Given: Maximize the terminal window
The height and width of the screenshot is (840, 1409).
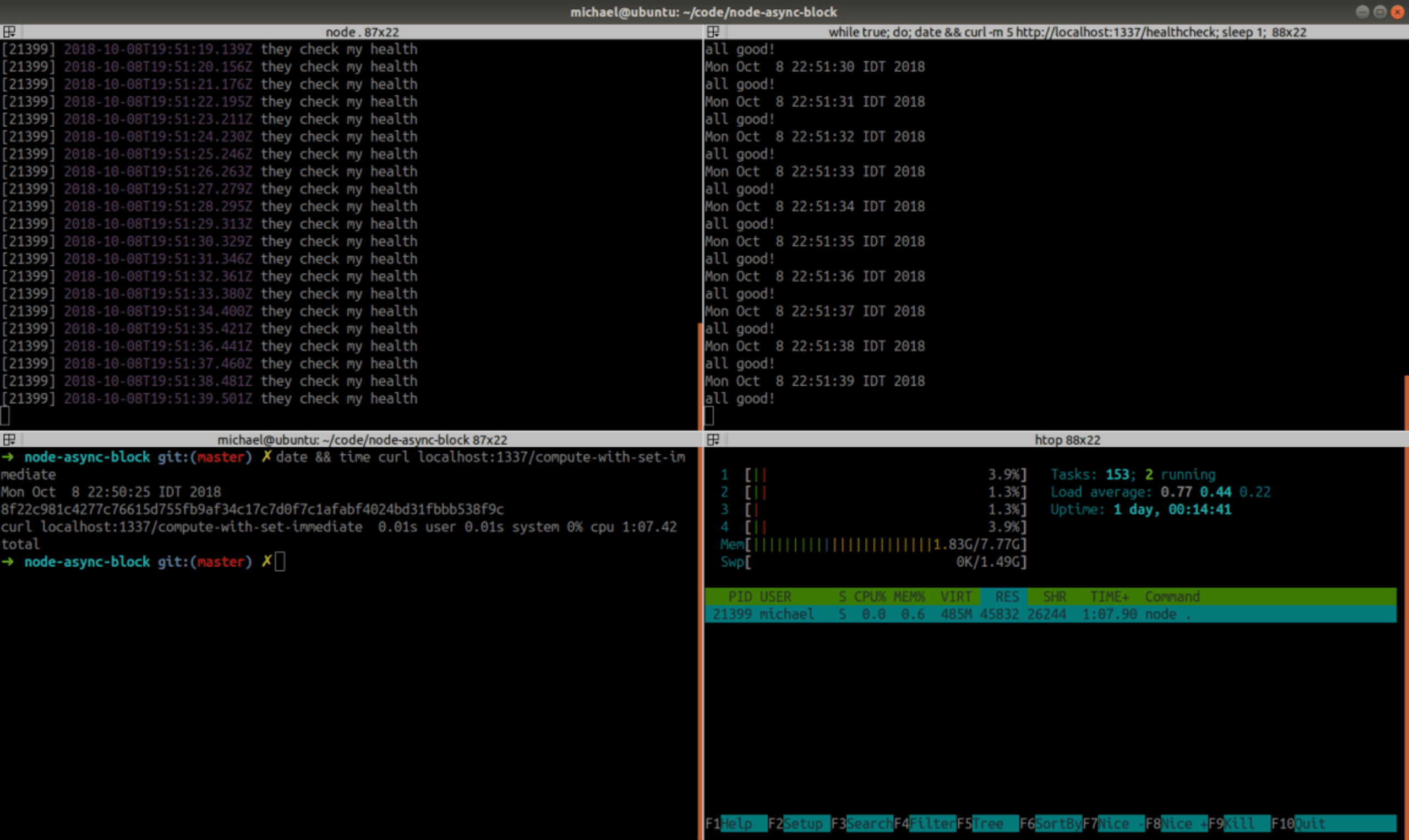Looking at the screenshot, I should (x=1380, y=12).
